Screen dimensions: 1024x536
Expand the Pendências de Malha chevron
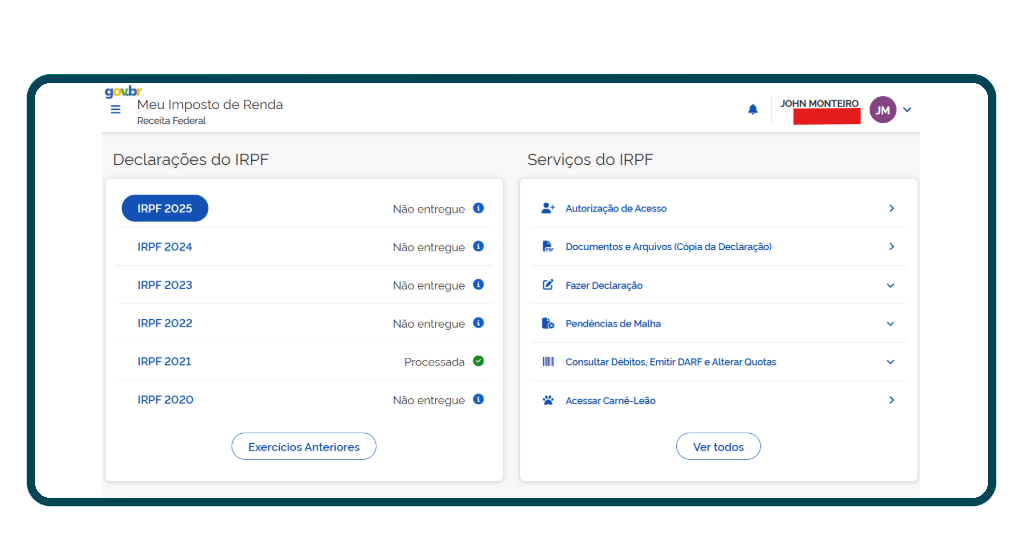[x=890, y=324]
